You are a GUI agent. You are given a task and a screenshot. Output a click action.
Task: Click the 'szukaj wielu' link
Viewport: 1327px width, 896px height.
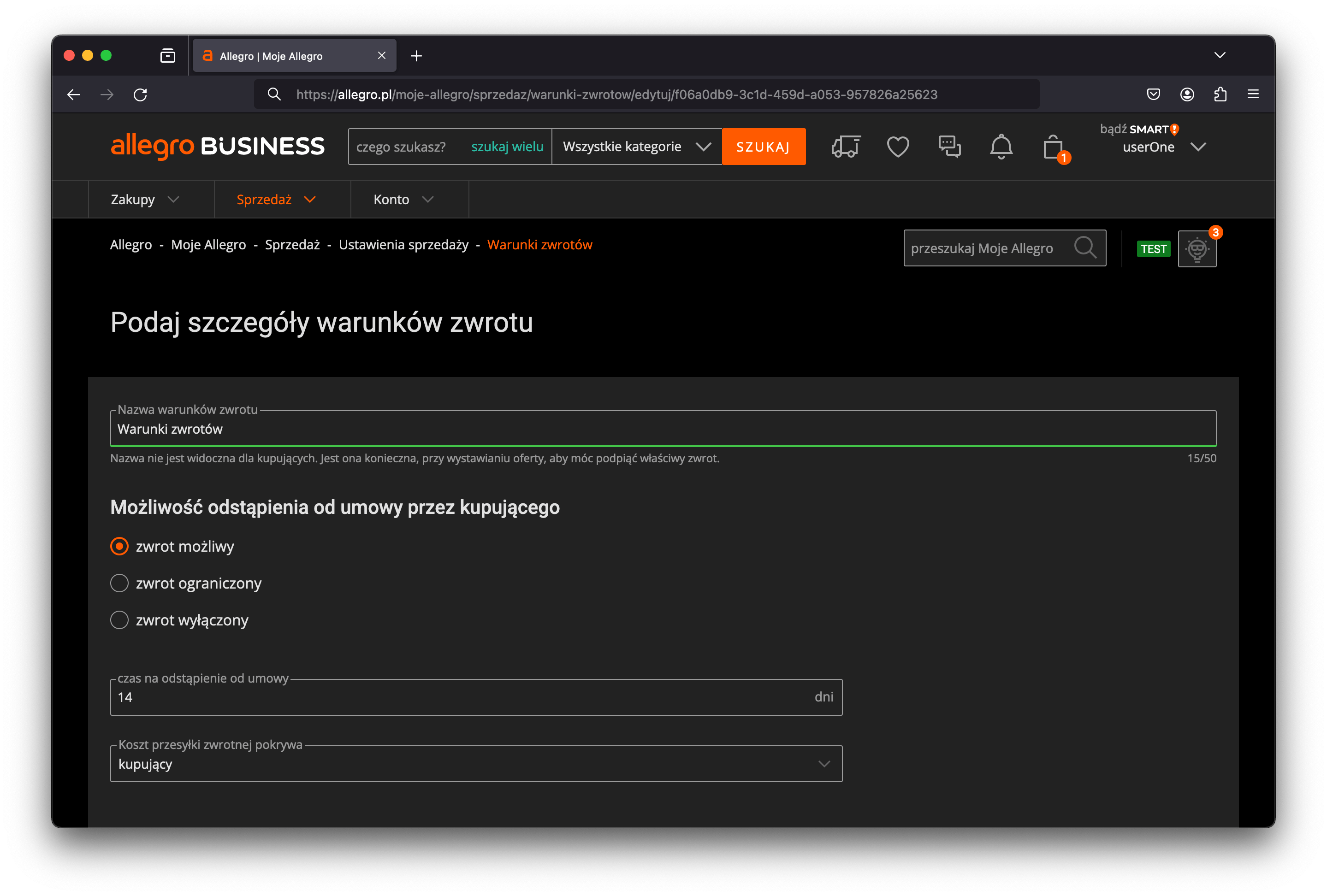point(507,147)
